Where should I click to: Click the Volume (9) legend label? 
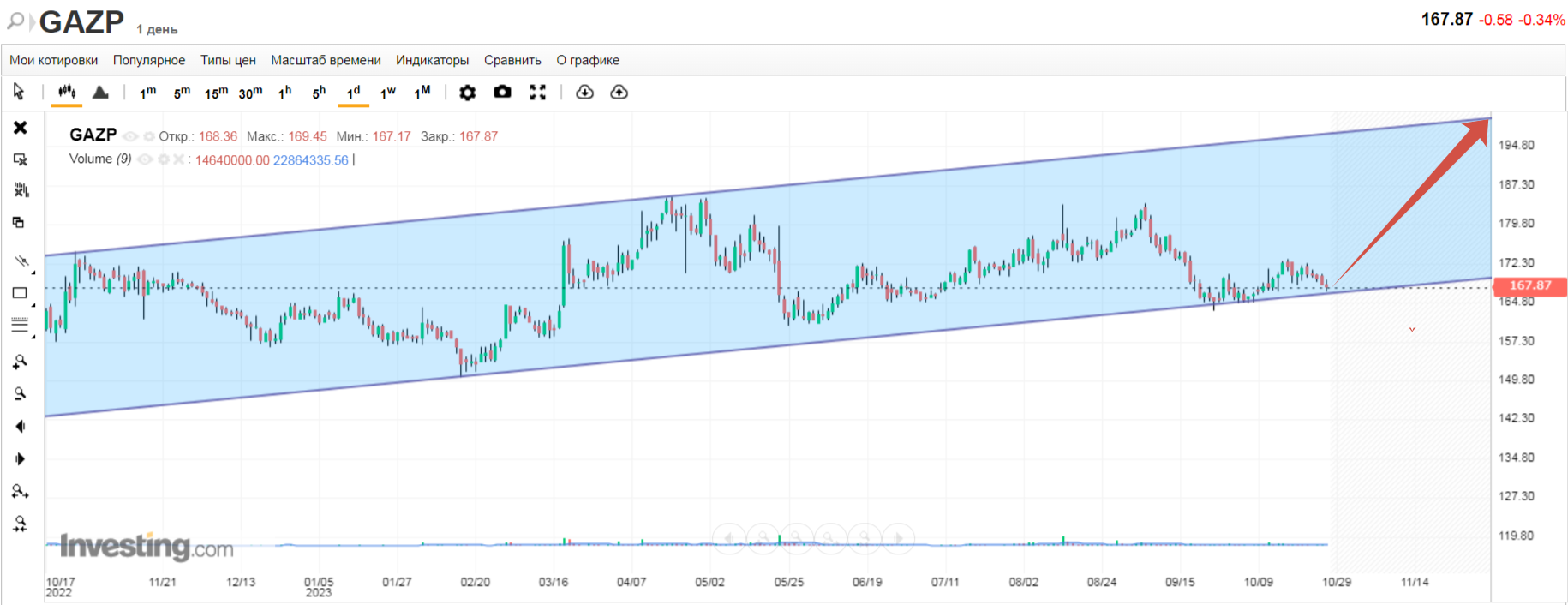100,159
